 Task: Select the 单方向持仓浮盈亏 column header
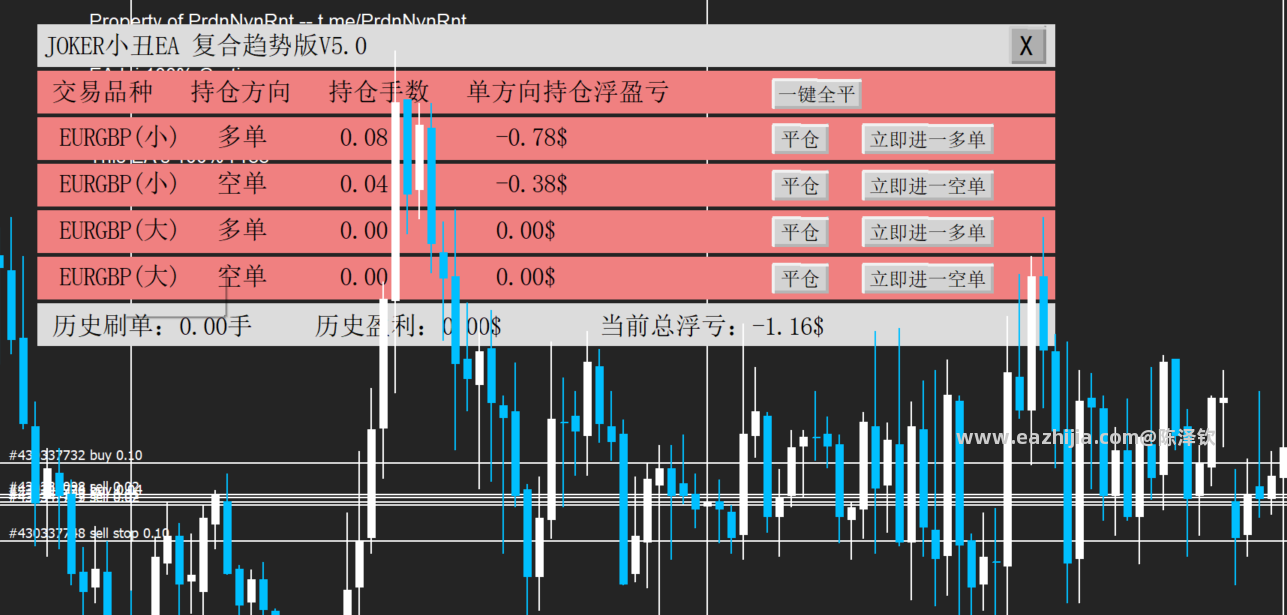pyautogui.click(x=568, y=93)
